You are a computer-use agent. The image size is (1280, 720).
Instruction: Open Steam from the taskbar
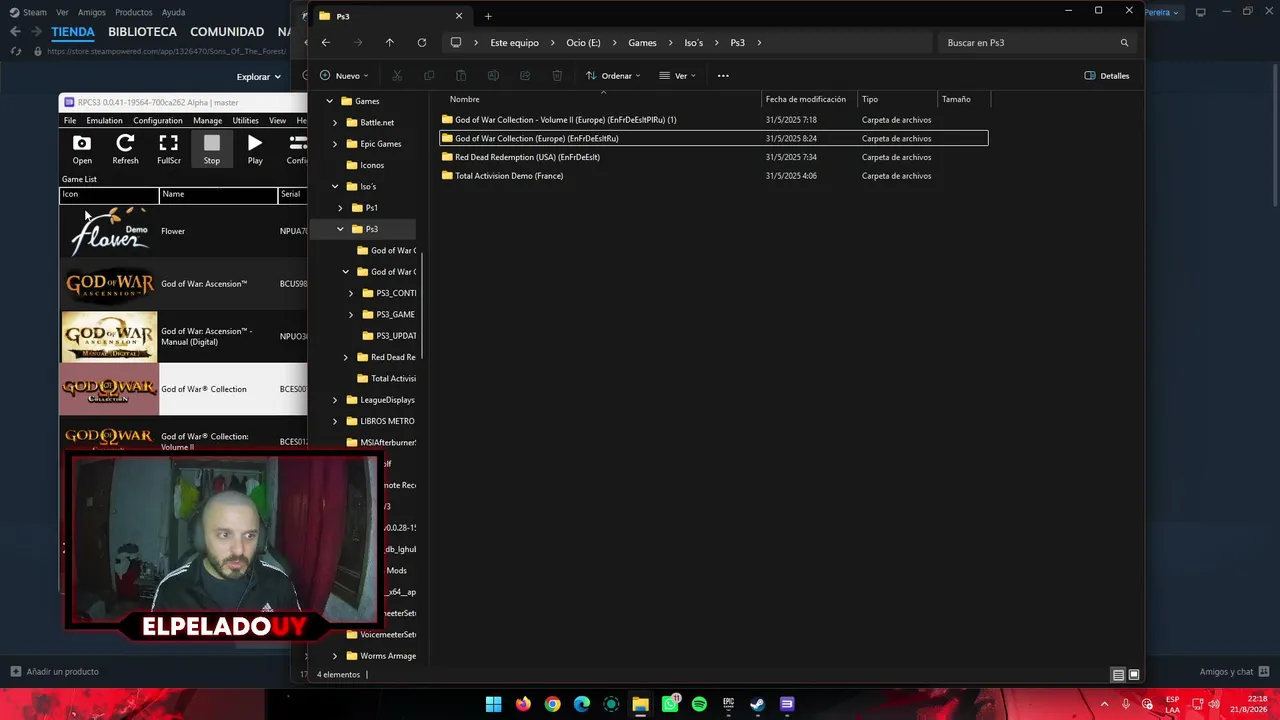coord(758,704)
